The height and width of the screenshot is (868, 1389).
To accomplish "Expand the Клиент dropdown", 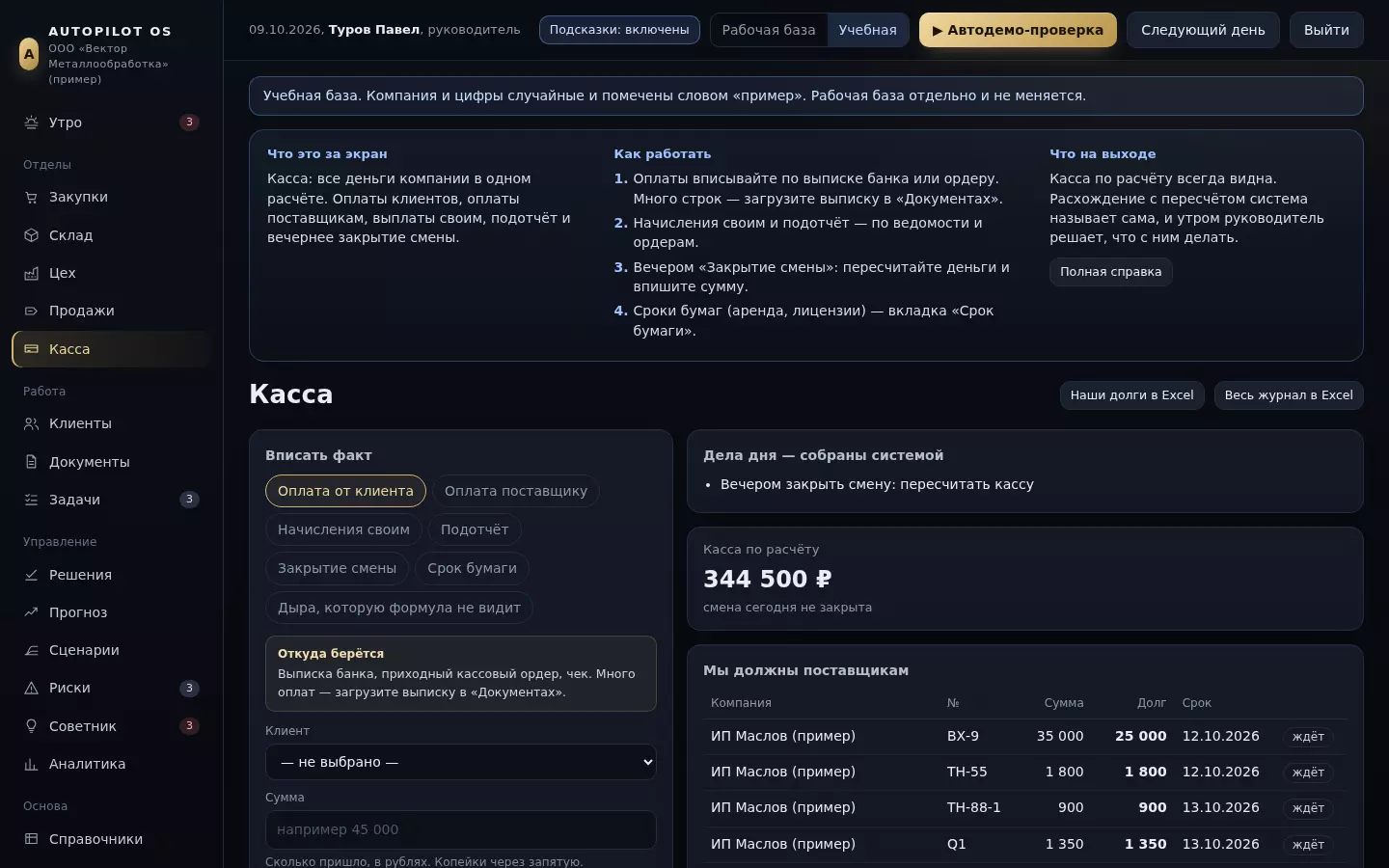I will (x=461, y=762).
